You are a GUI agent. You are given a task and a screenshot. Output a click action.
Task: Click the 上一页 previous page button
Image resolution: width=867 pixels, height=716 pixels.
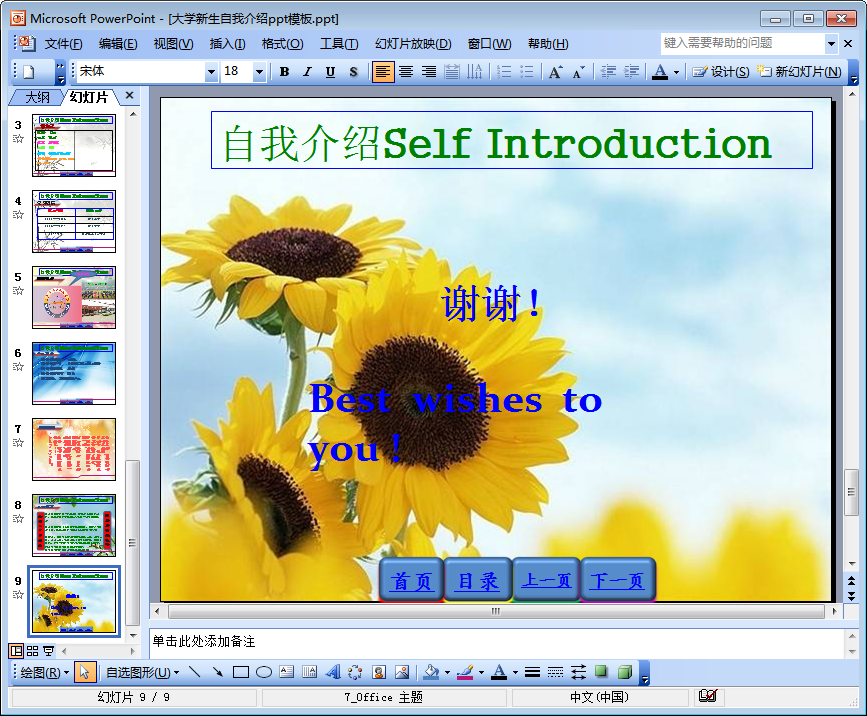coord(546,579)
